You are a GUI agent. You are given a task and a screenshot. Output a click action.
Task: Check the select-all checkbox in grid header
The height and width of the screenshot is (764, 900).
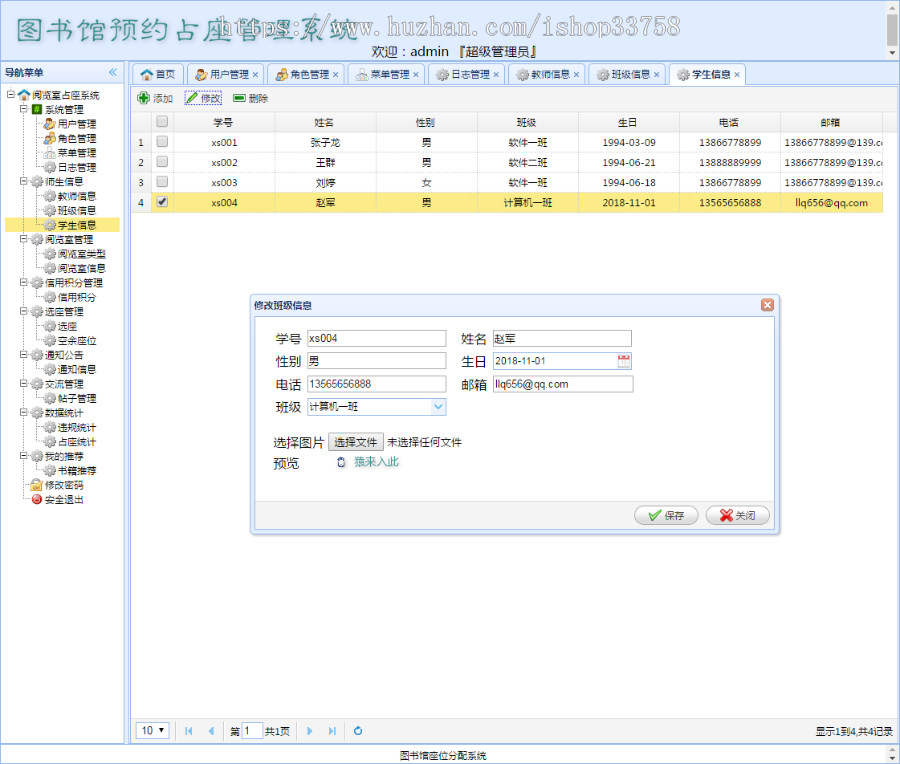pos(160,122)
